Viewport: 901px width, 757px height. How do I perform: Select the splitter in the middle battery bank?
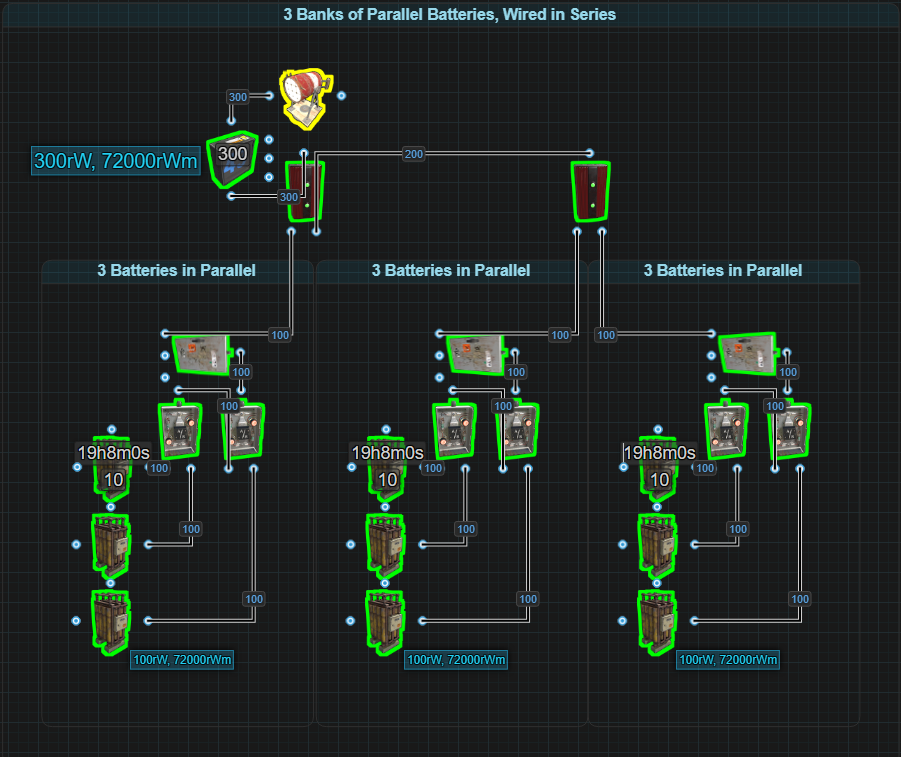(476, 355)
